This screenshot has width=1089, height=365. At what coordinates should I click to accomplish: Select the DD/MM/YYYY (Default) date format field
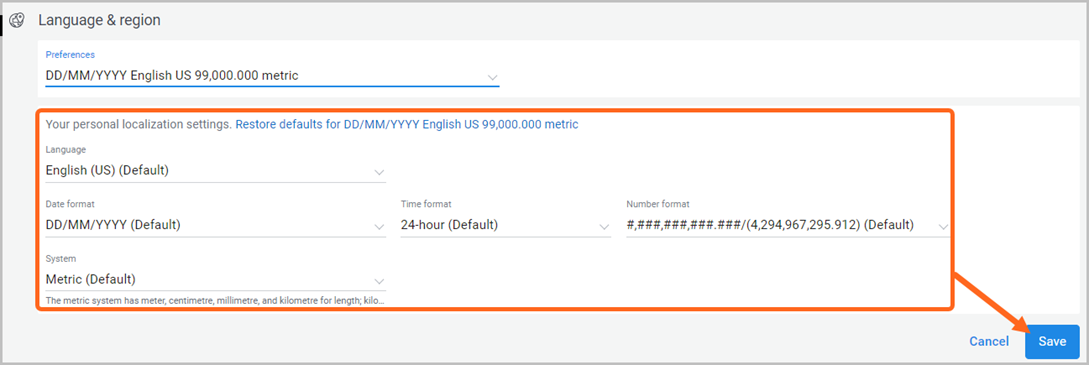[216, 226]
